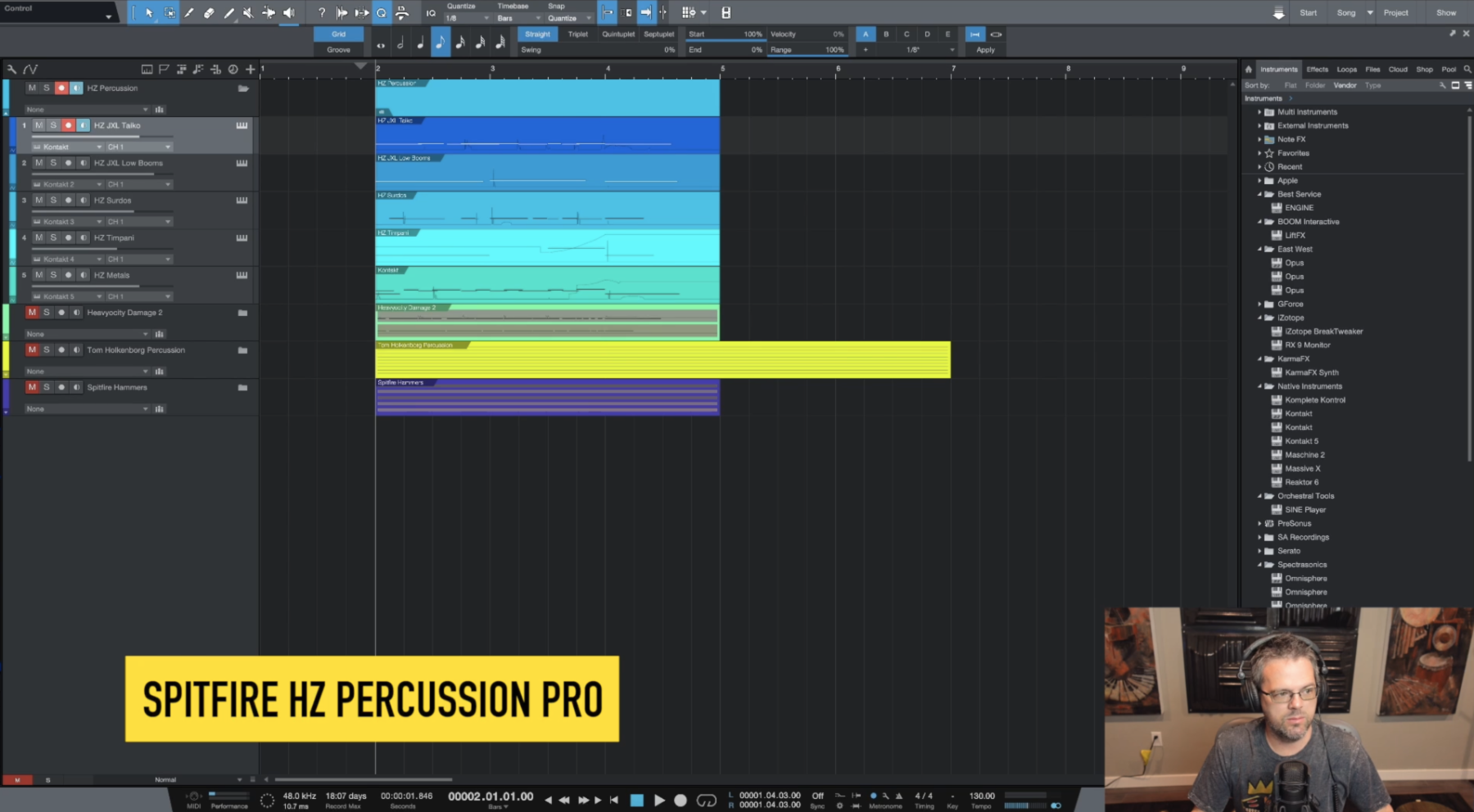Select the Groove quantize mode
The width and height of the screenshot is (1474, 812).
tap(339, 50)
